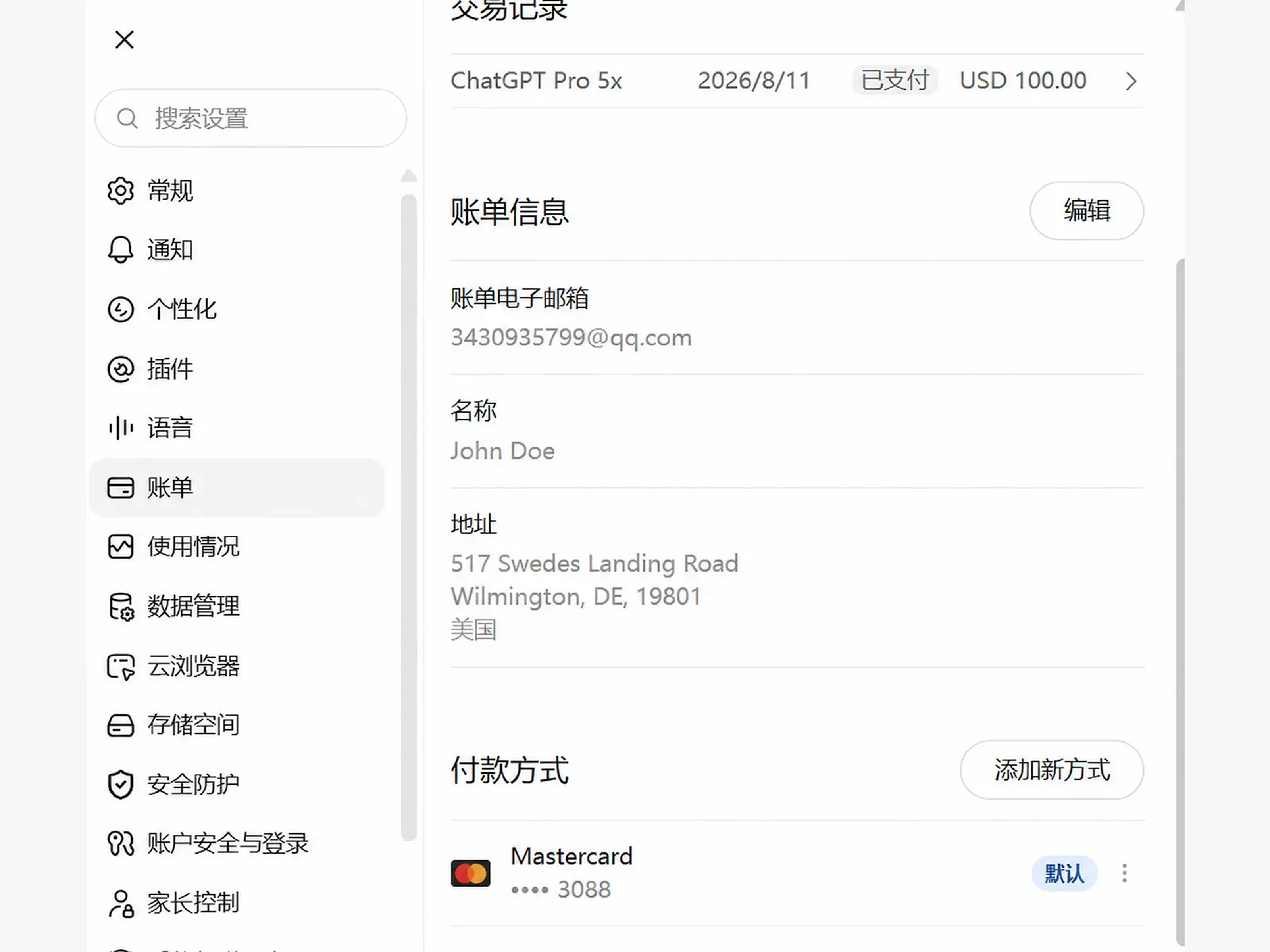Open the three-dot menu for Mastercard
Screen dimensions: 1270x952
1124,873
